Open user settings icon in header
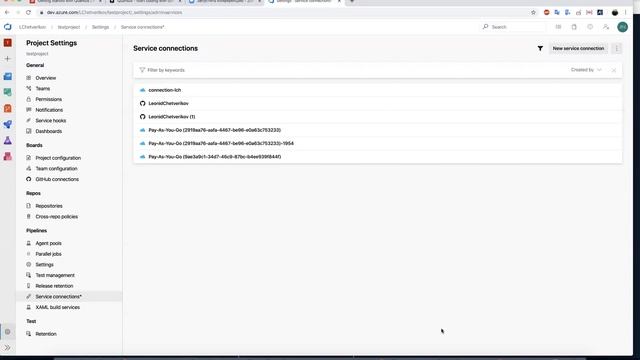640x360 pixels. pyautogui.click(x=606, y=27)
